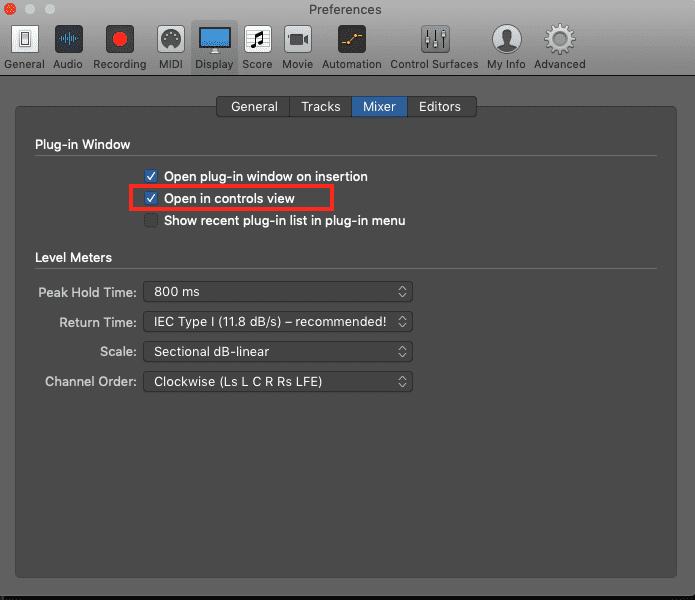Enable Show recent plug-in list in plug-in menu
Image resolution: width=695 pixels, height=600 pixels.
151,220
